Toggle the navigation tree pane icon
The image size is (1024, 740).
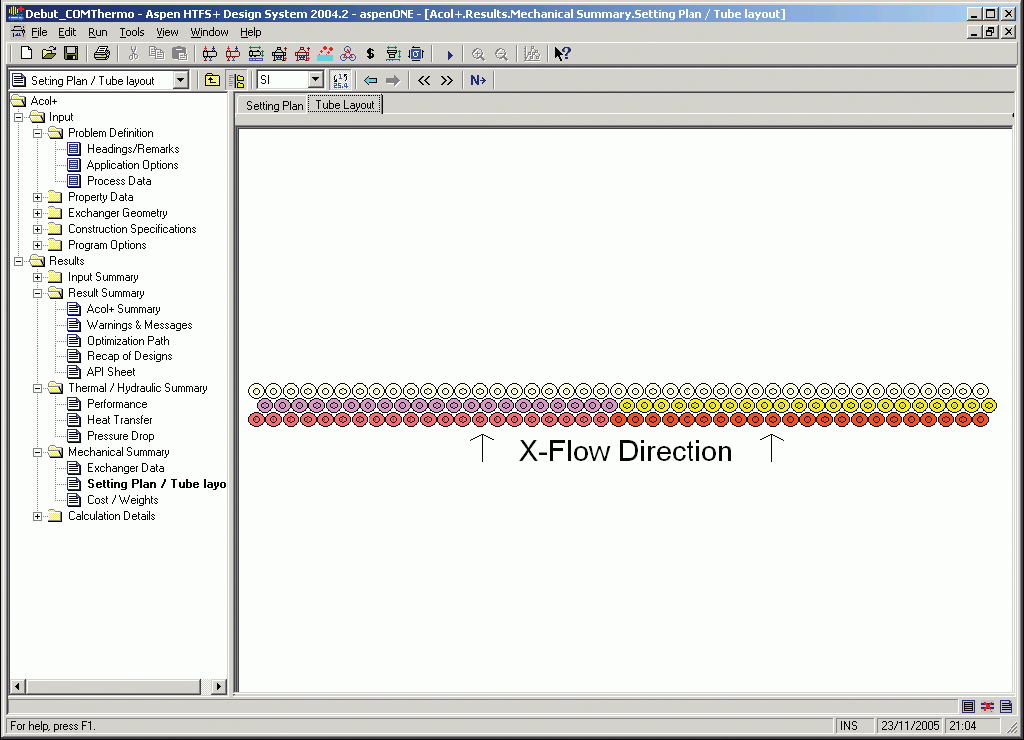(x=236, y=80)
